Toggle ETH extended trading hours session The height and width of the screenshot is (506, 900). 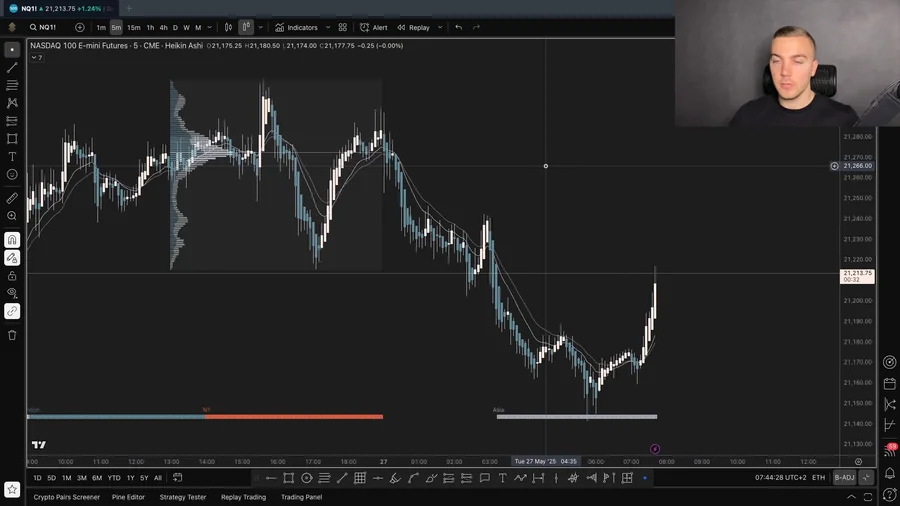(x=818, y=477)
